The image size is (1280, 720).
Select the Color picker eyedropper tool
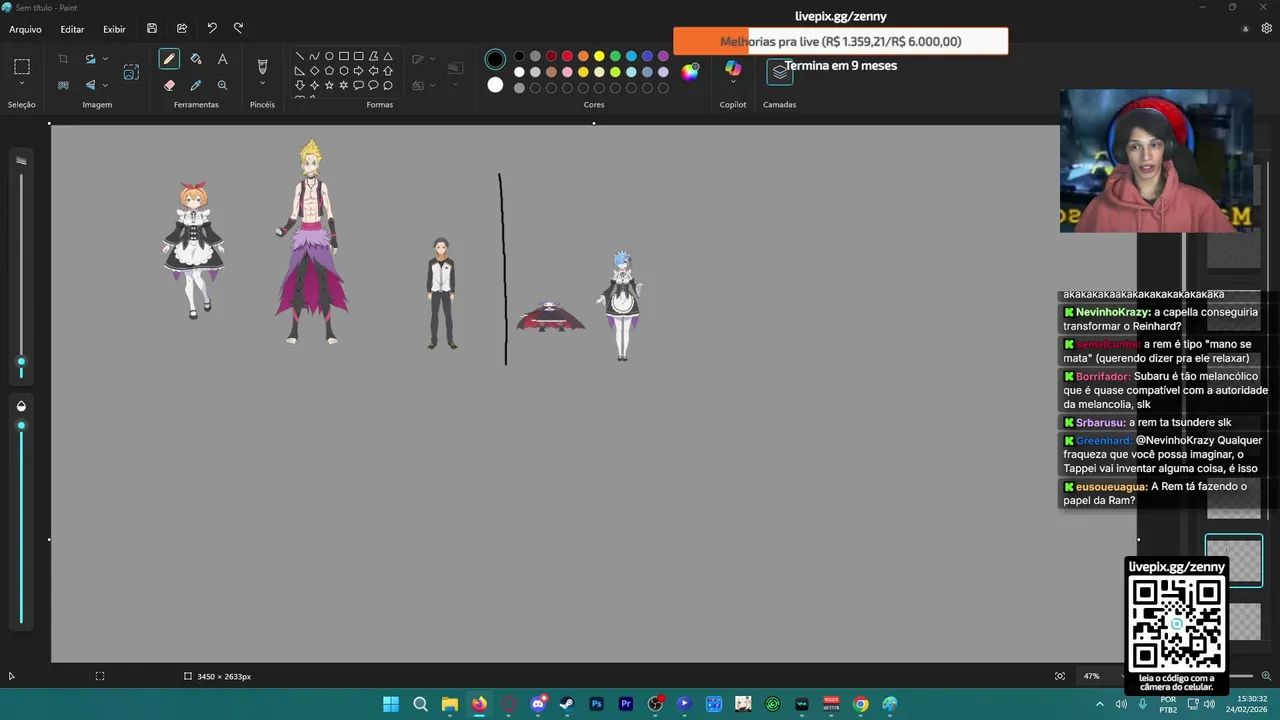196,85
